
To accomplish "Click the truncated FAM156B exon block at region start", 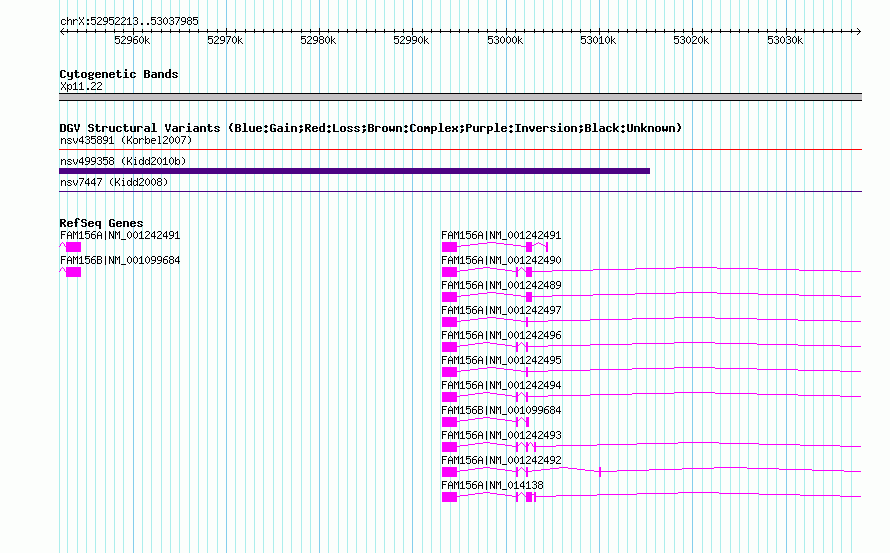I will coord(73,272).
